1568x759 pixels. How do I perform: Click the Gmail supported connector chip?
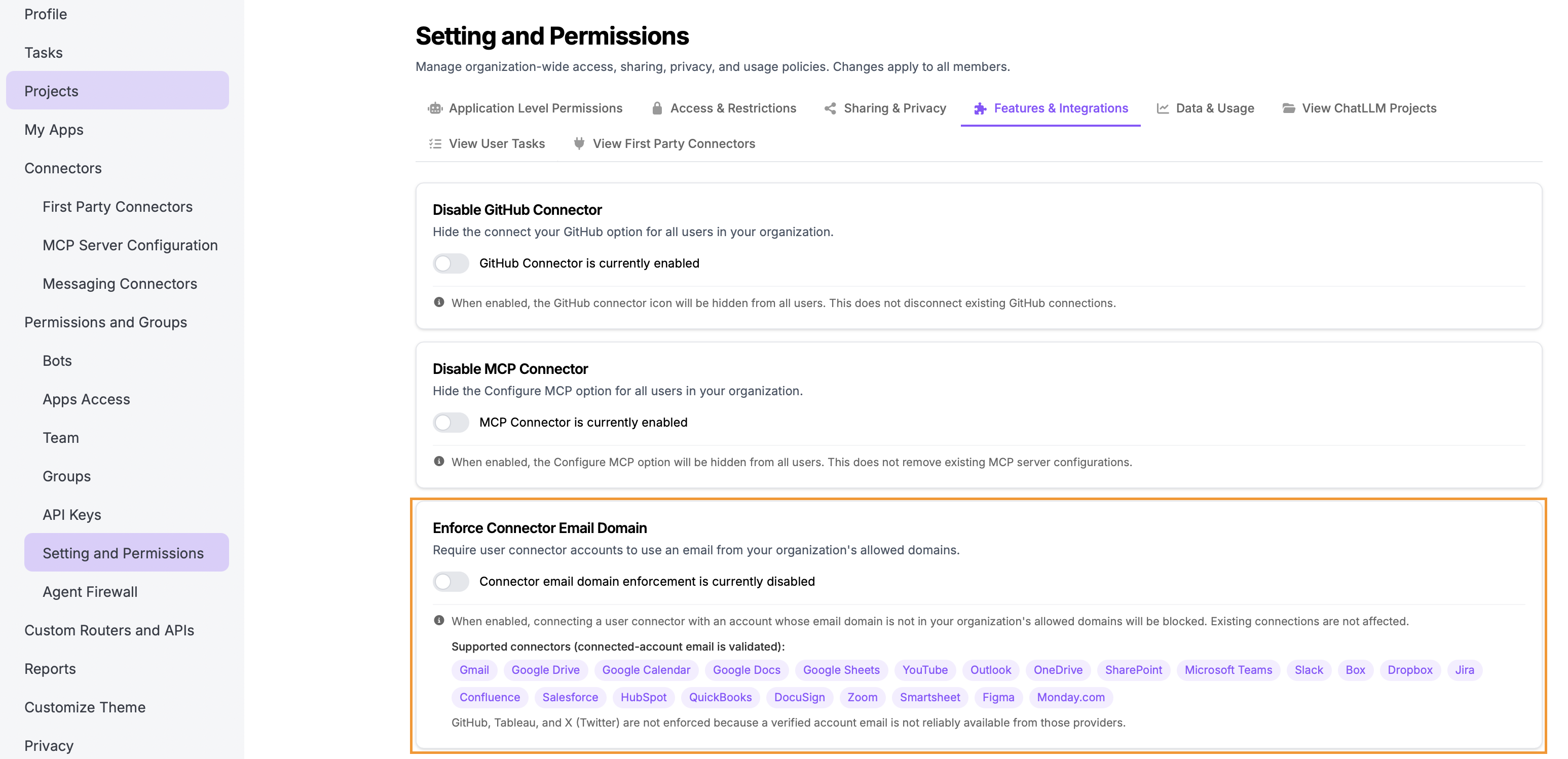click(x=473, y=670)
